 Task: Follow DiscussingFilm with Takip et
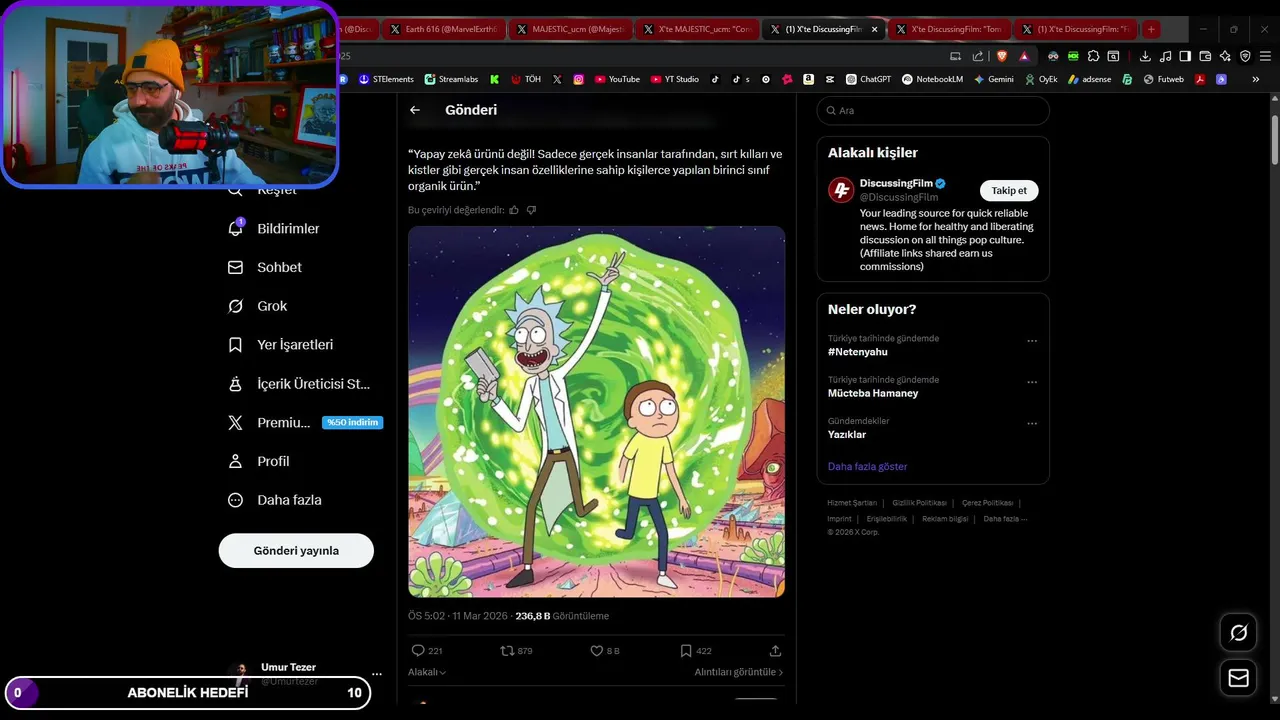[x=1009, y=191]
